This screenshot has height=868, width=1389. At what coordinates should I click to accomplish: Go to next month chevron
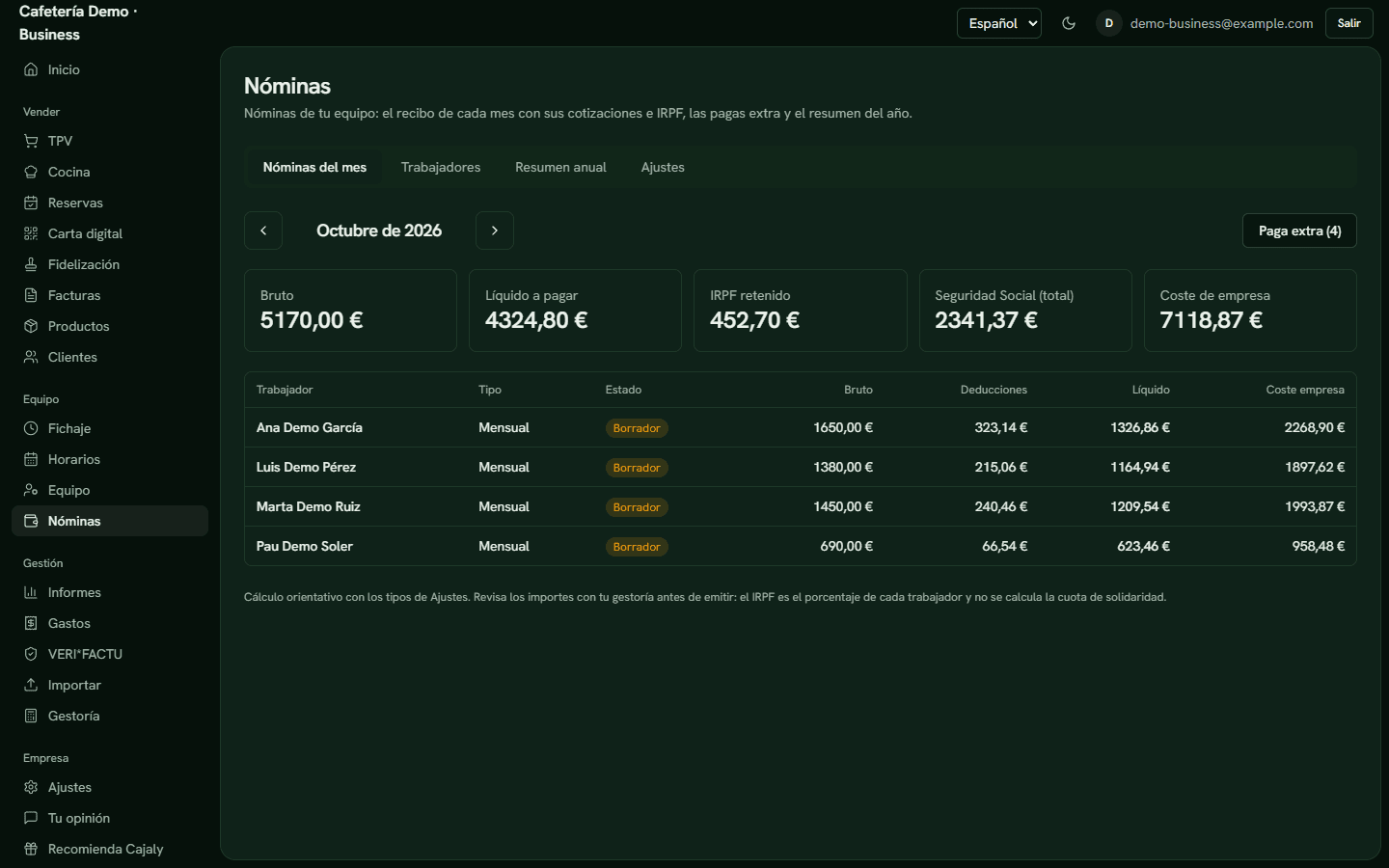click(x=495, y=231)
